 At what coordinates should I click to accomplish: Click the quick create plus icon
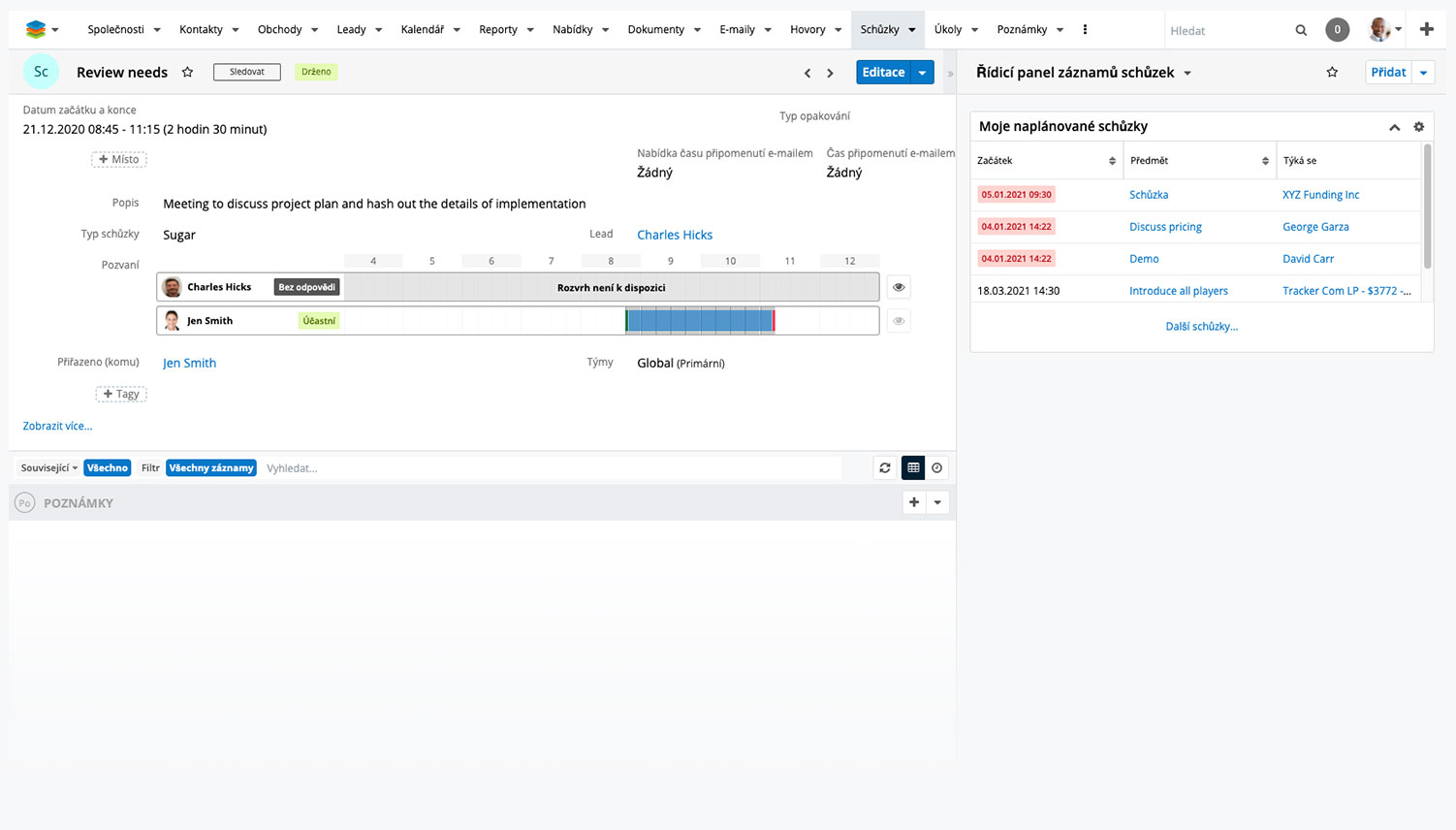tap(1426, 29)
